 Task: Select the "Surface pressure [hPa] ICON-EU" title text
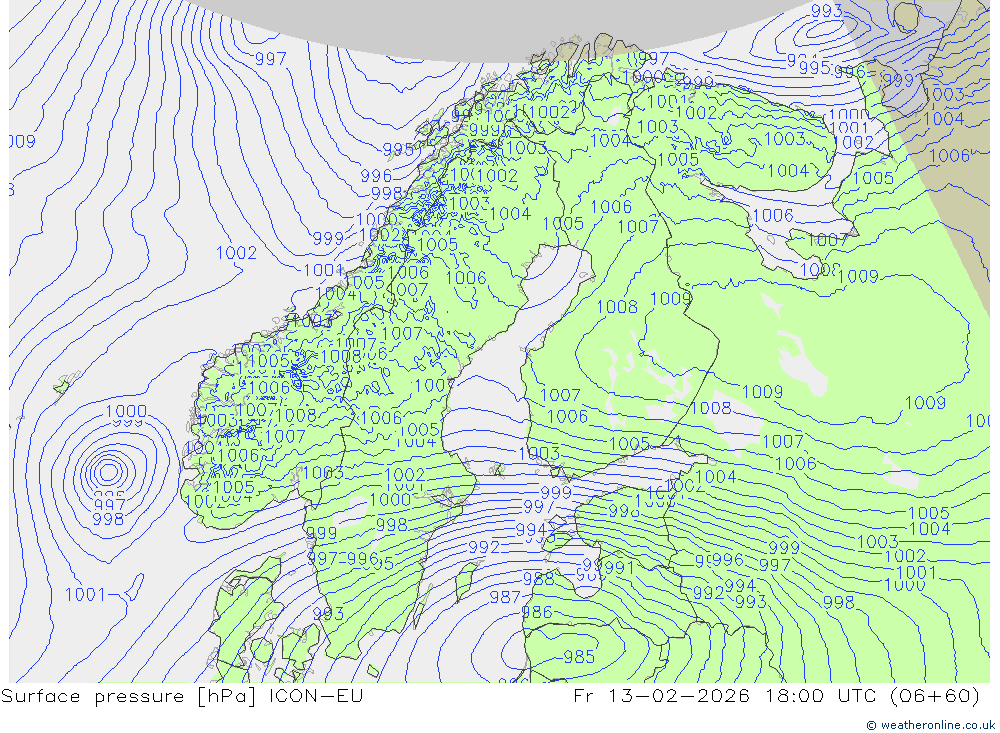pos(182,695)
